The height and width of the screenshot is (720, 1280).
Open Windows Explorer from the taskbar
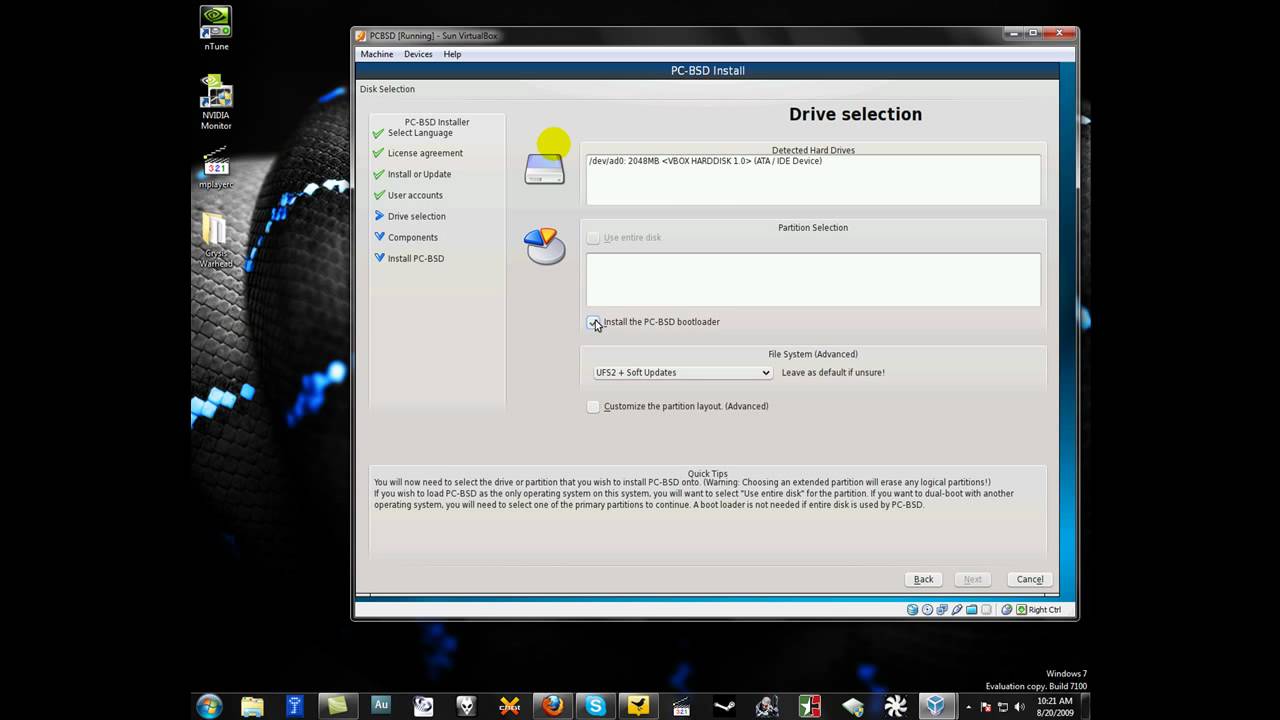coord(252,706)
